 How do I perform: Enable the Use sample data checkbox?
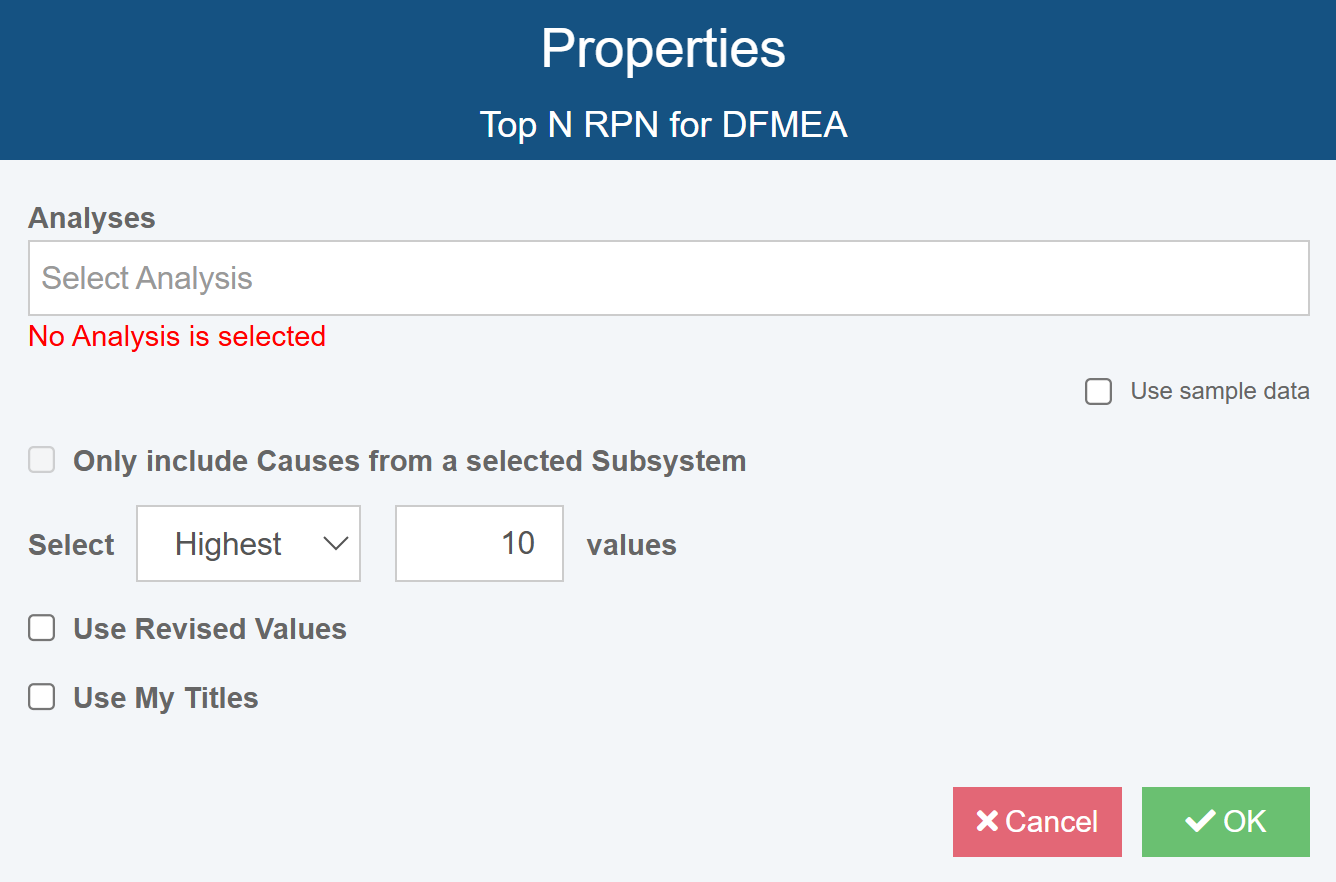[x=1099, y=392]
